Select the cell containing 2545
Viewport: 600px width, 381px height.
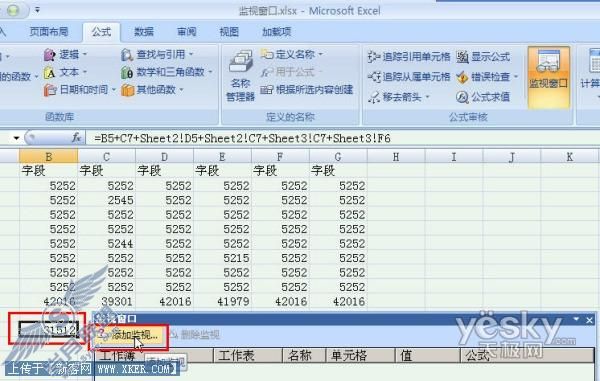tap(106, 200)
